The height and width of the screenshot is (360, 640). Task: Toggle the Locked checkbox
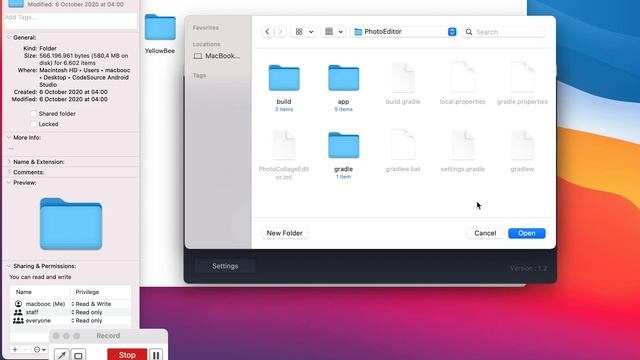pyautogui.click(x=33, y=124)
